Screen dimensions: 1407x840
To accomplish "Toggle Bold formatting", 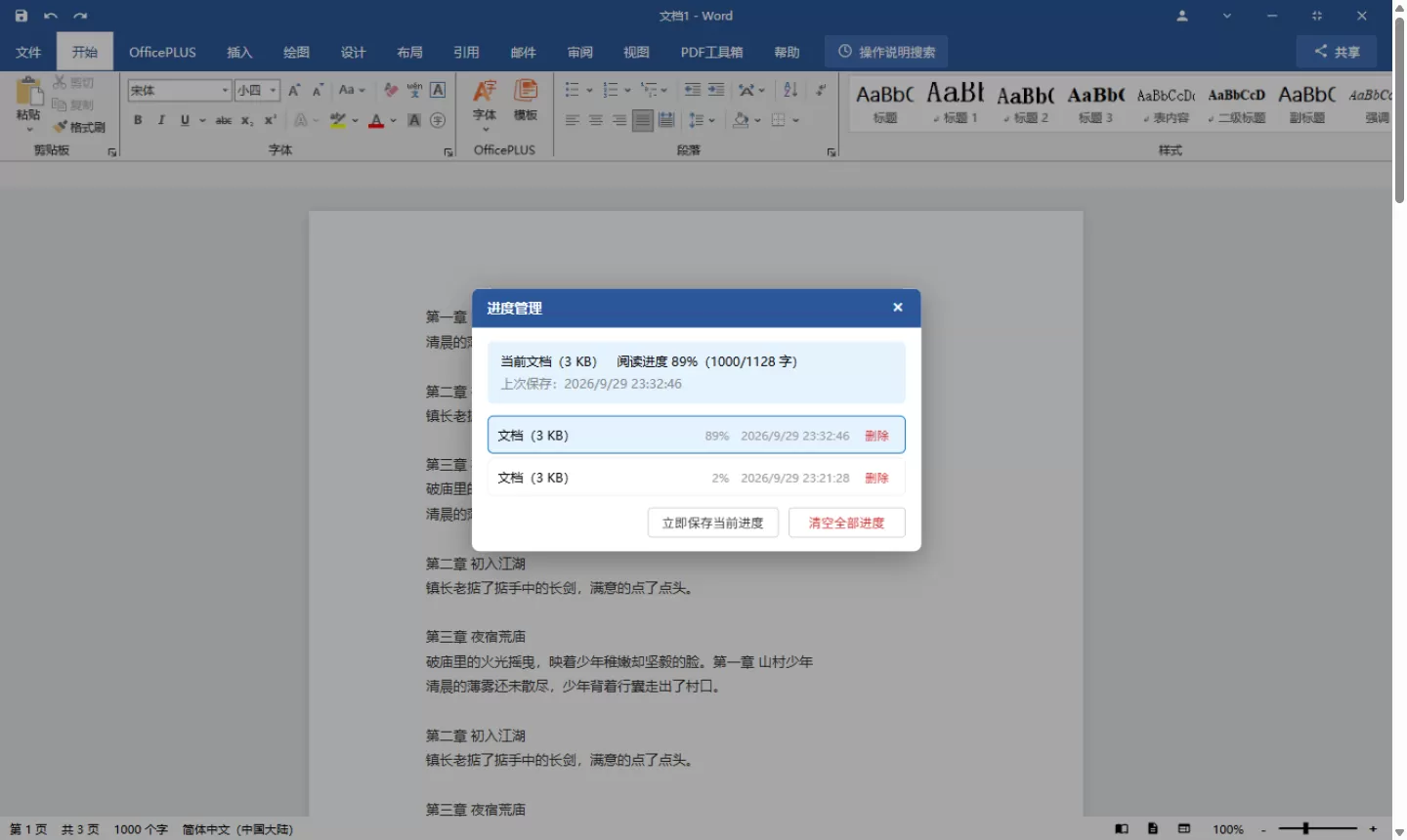I will (138, 120).
